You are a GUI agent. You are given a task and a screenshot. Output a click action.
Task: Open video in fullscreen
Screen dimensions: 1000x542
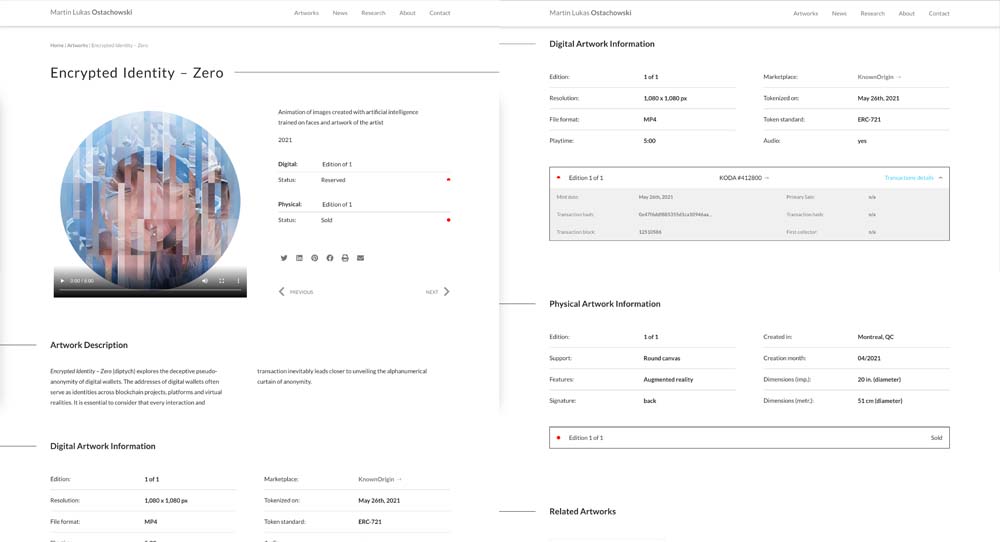pos(221,281)
